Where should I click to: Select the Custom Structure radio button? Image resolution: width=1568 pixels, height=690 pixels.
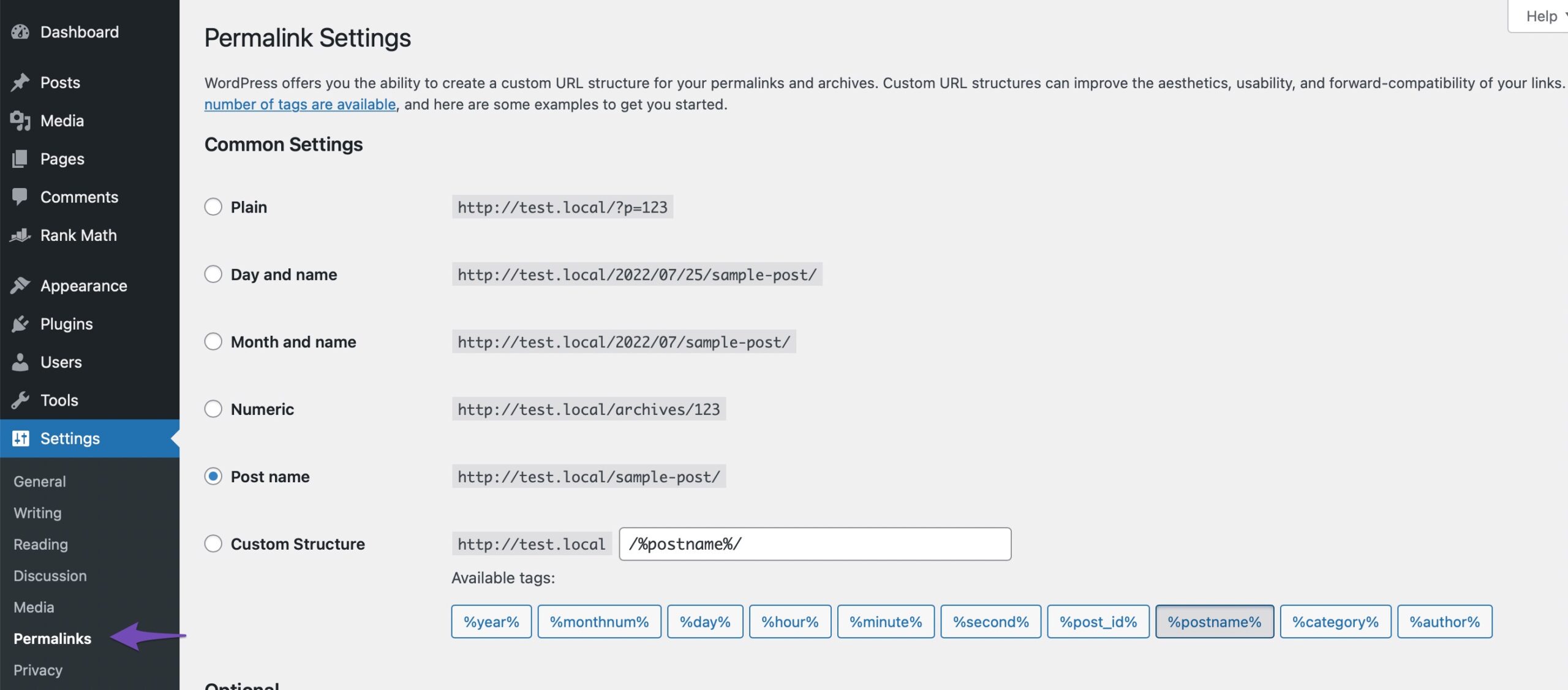tap(213, 544)
